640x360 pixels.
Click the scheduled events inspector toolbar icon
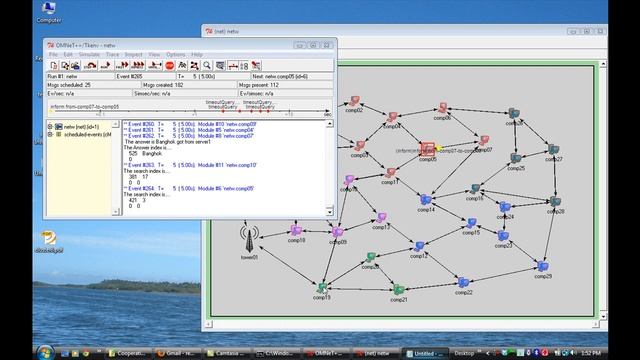[x=220, y=65]
